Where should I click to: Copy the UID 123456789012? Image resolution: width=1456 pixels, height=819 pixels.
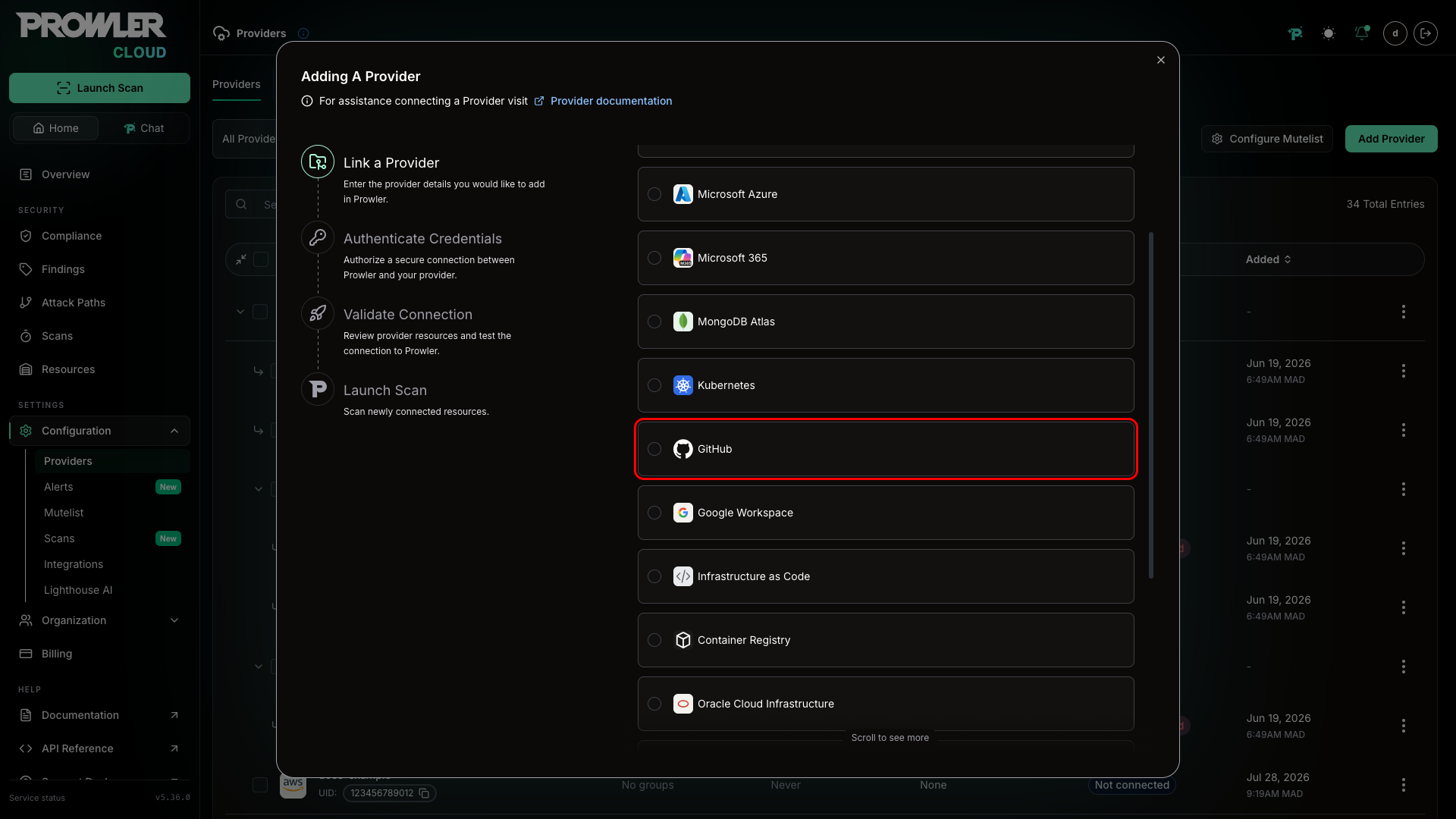click(425, 793)
